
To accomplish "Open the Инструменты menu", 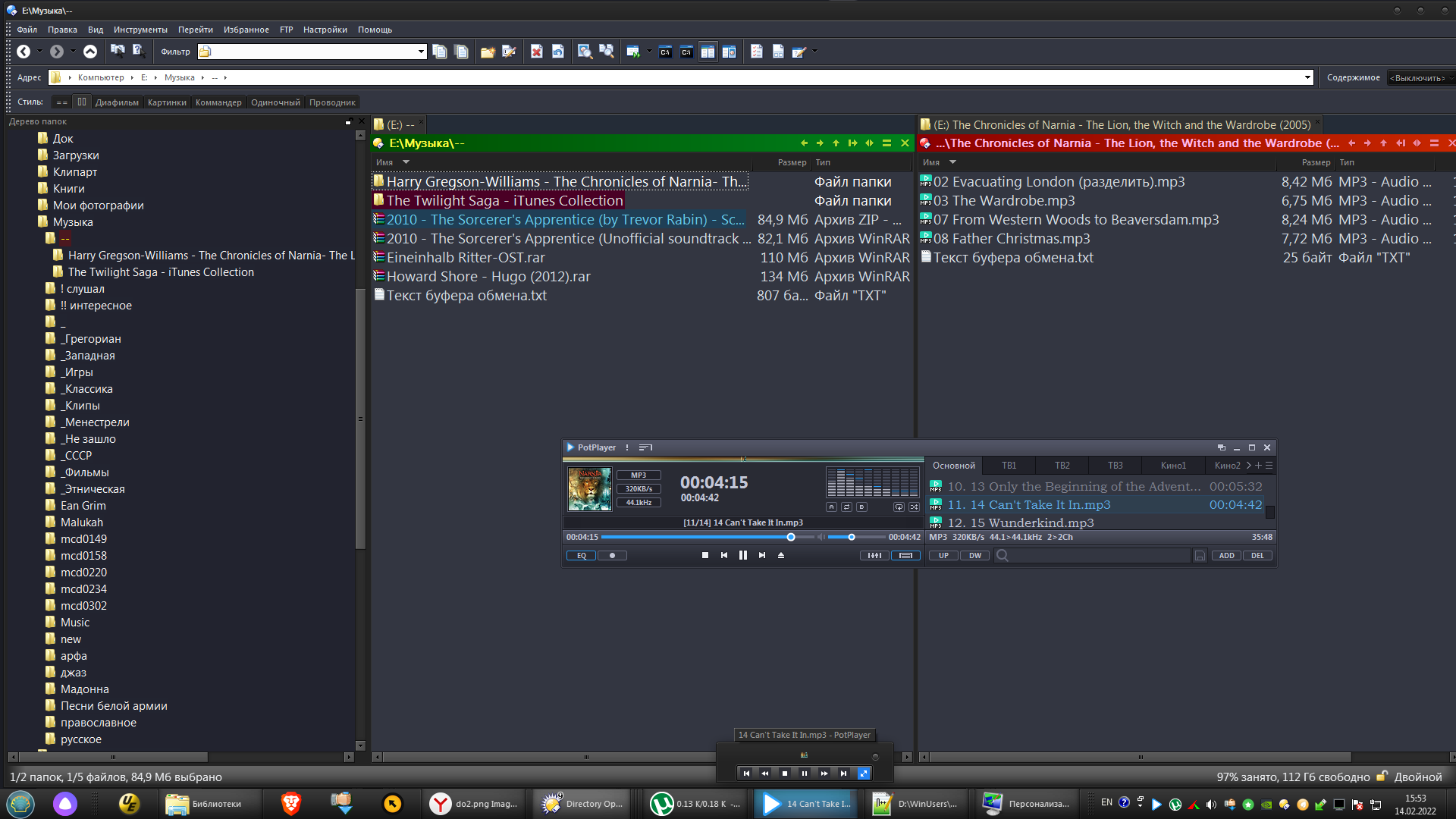I will click(140, 30).
